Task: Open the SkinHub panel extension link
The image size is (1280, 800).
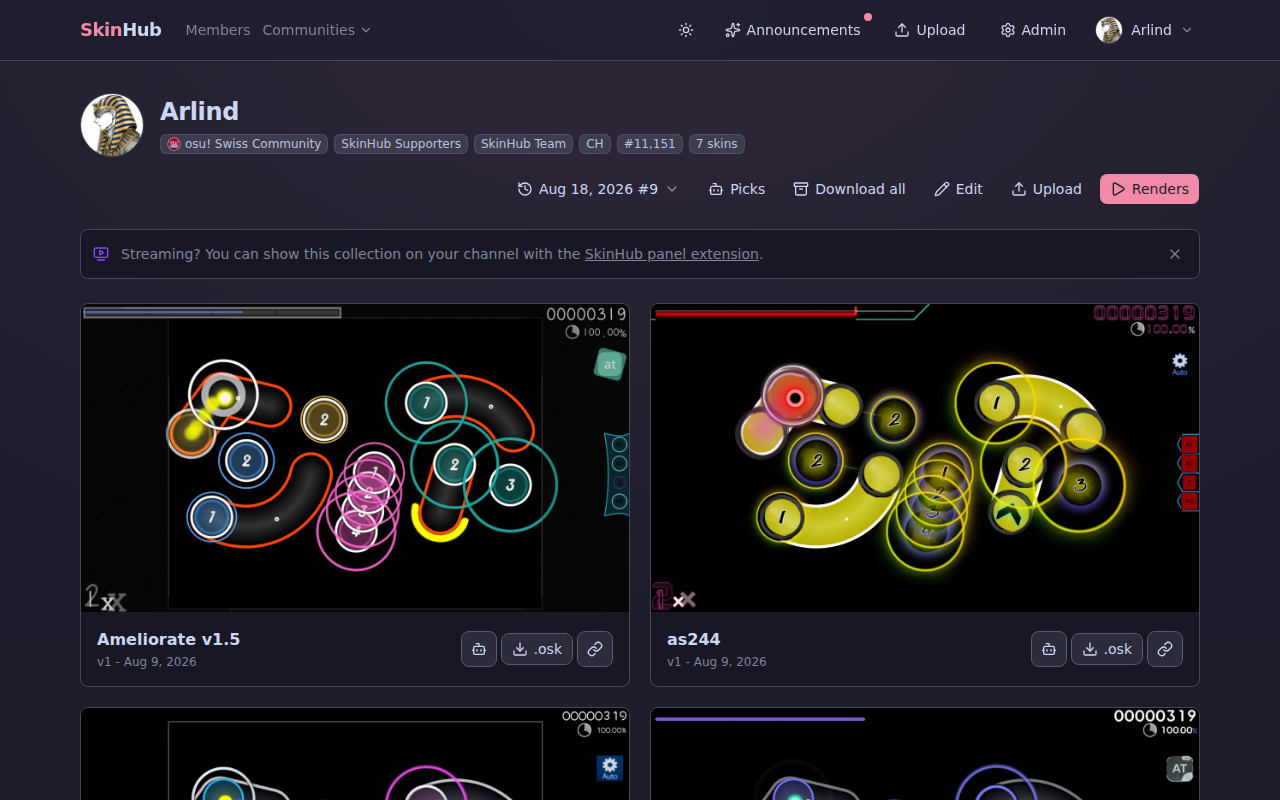Action: pyautogui.click(x=672, y=254)
